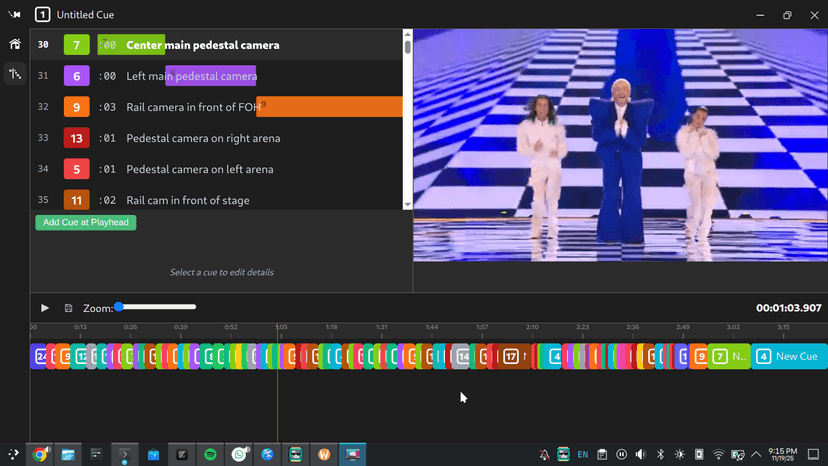Select the timeline editor sidebar icon

15,74
